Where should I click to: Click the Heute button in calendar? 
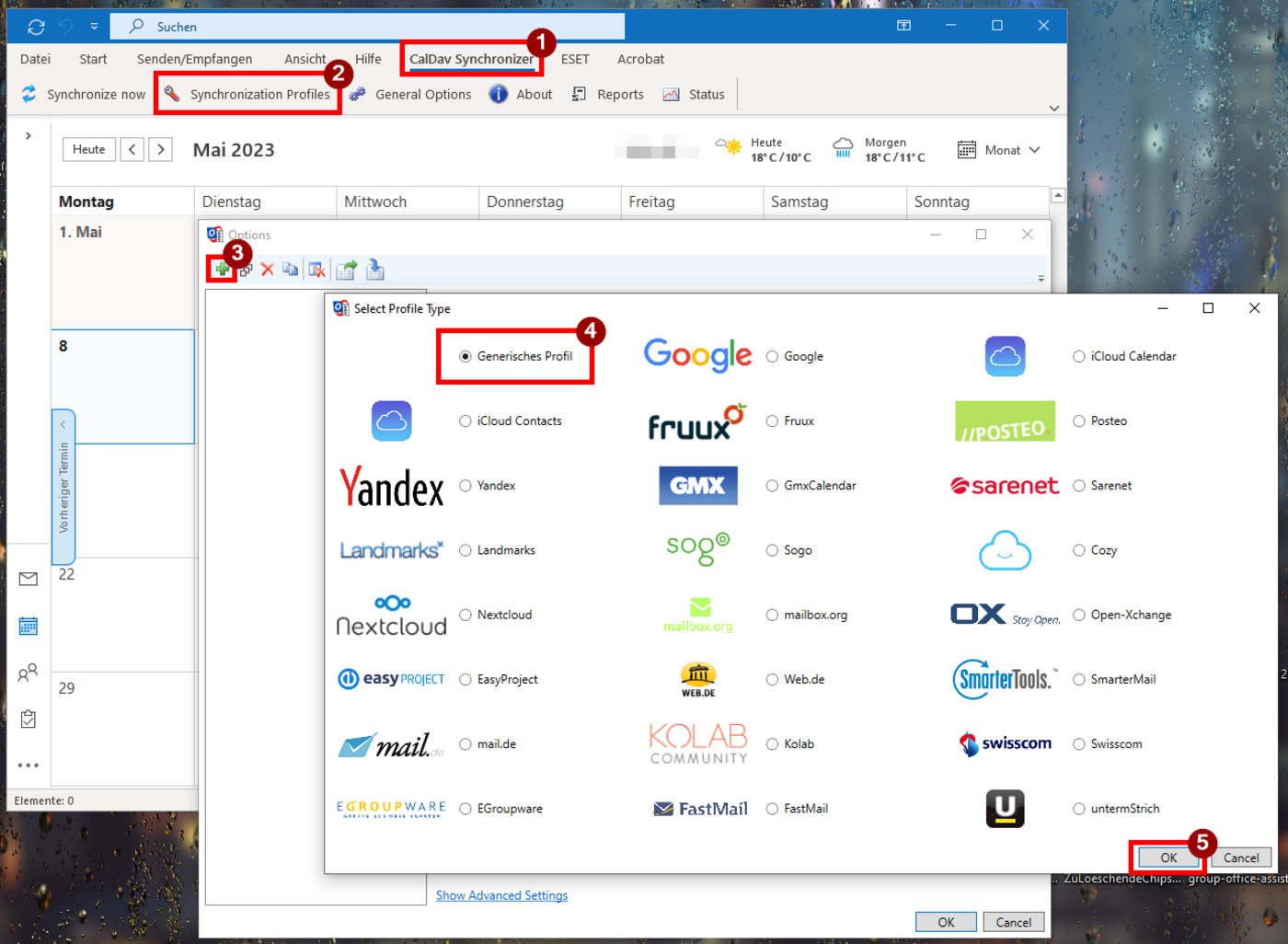tap(89, 149)
